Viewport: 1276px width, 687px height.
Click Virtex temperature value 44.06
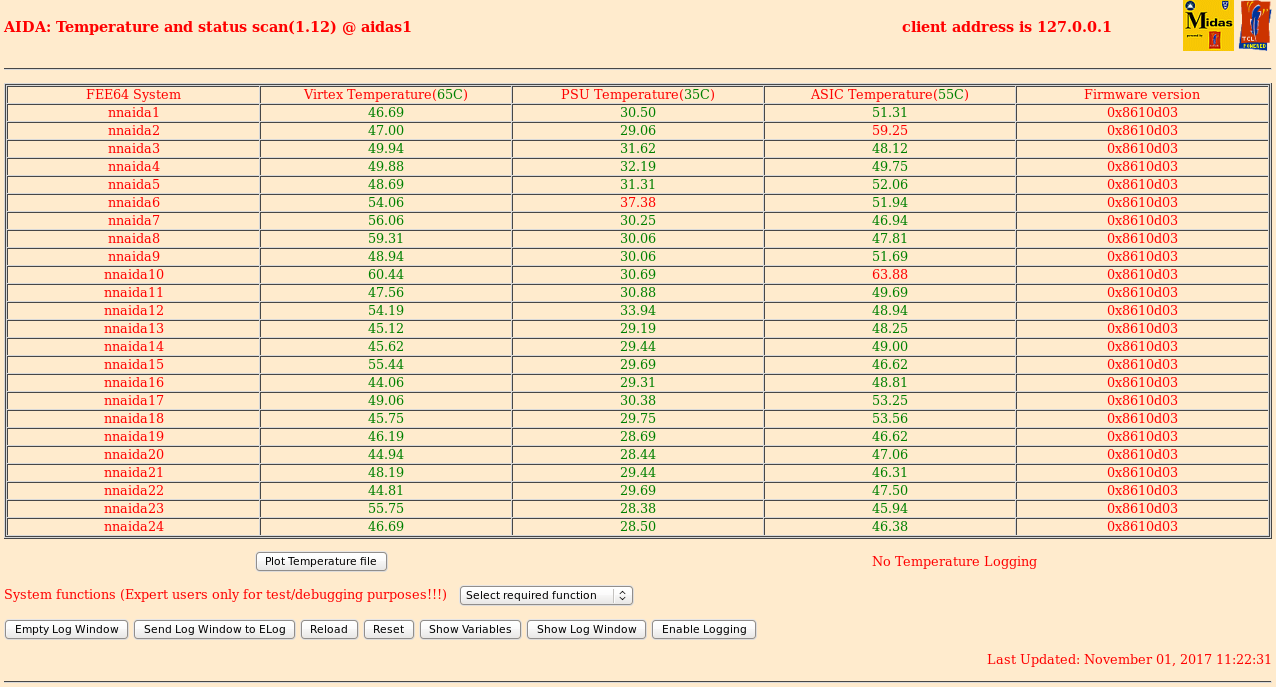pyautogui.click(x=386, y=383)
